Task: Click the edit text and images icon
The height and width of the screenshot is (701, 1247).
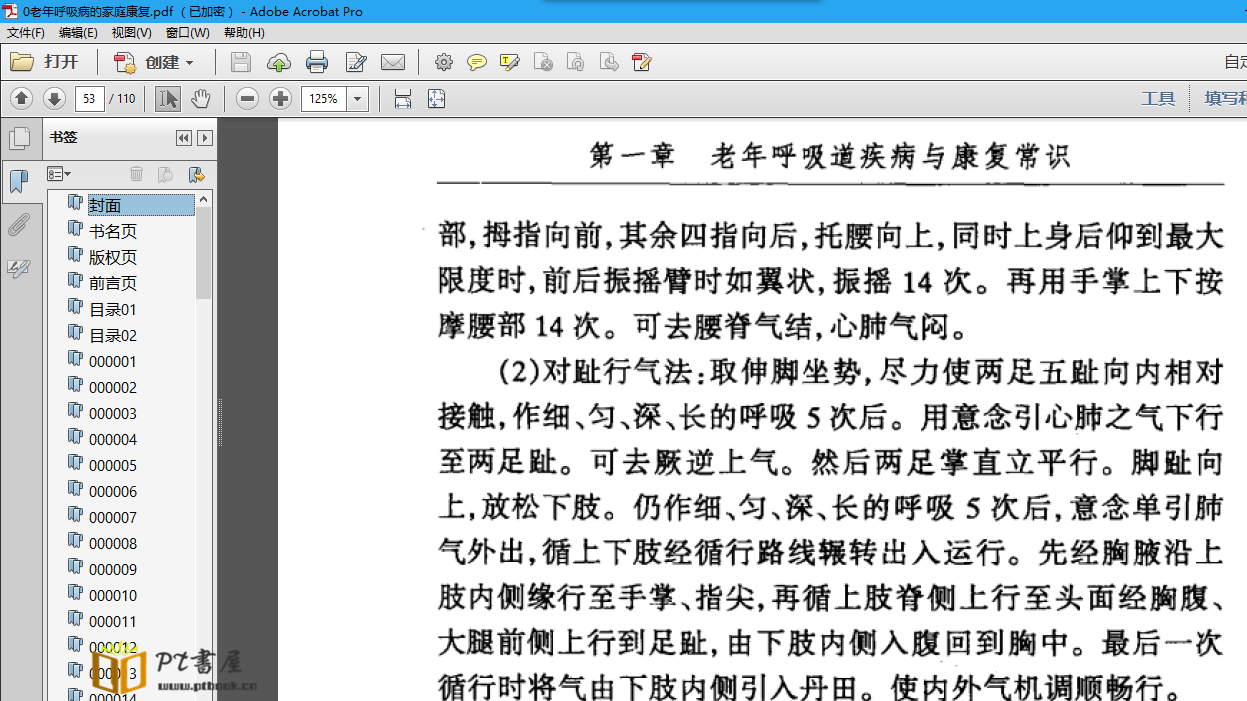Action: pyautogui.click(x=356, y=62)
